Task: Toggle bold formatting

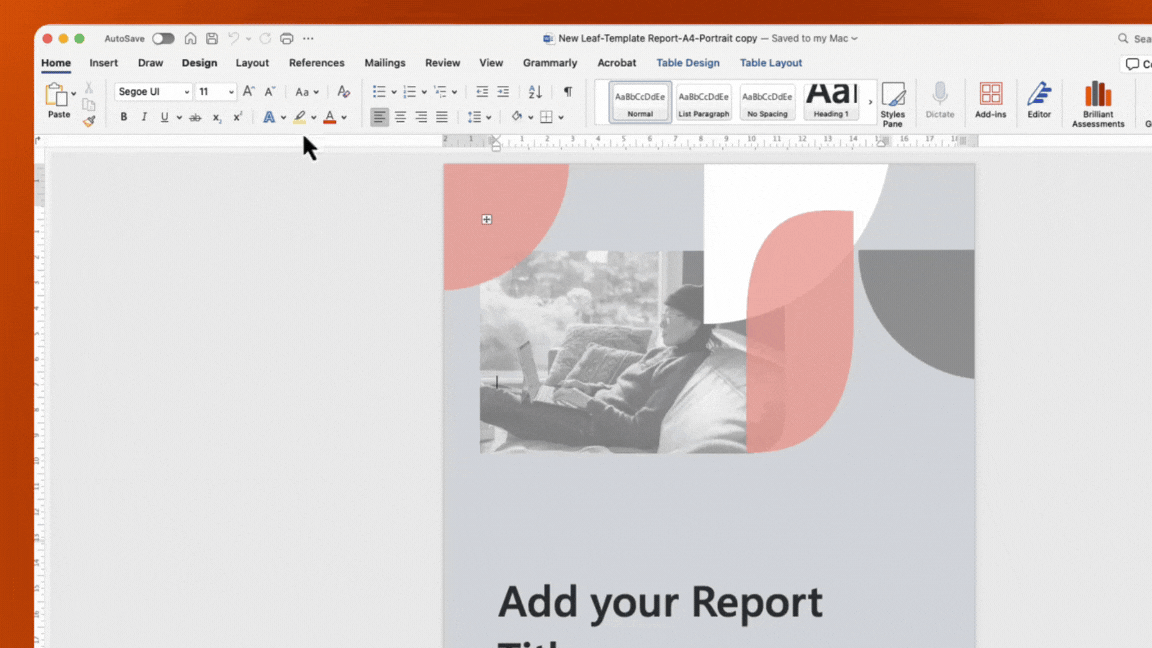Action: tap(124, 117)
